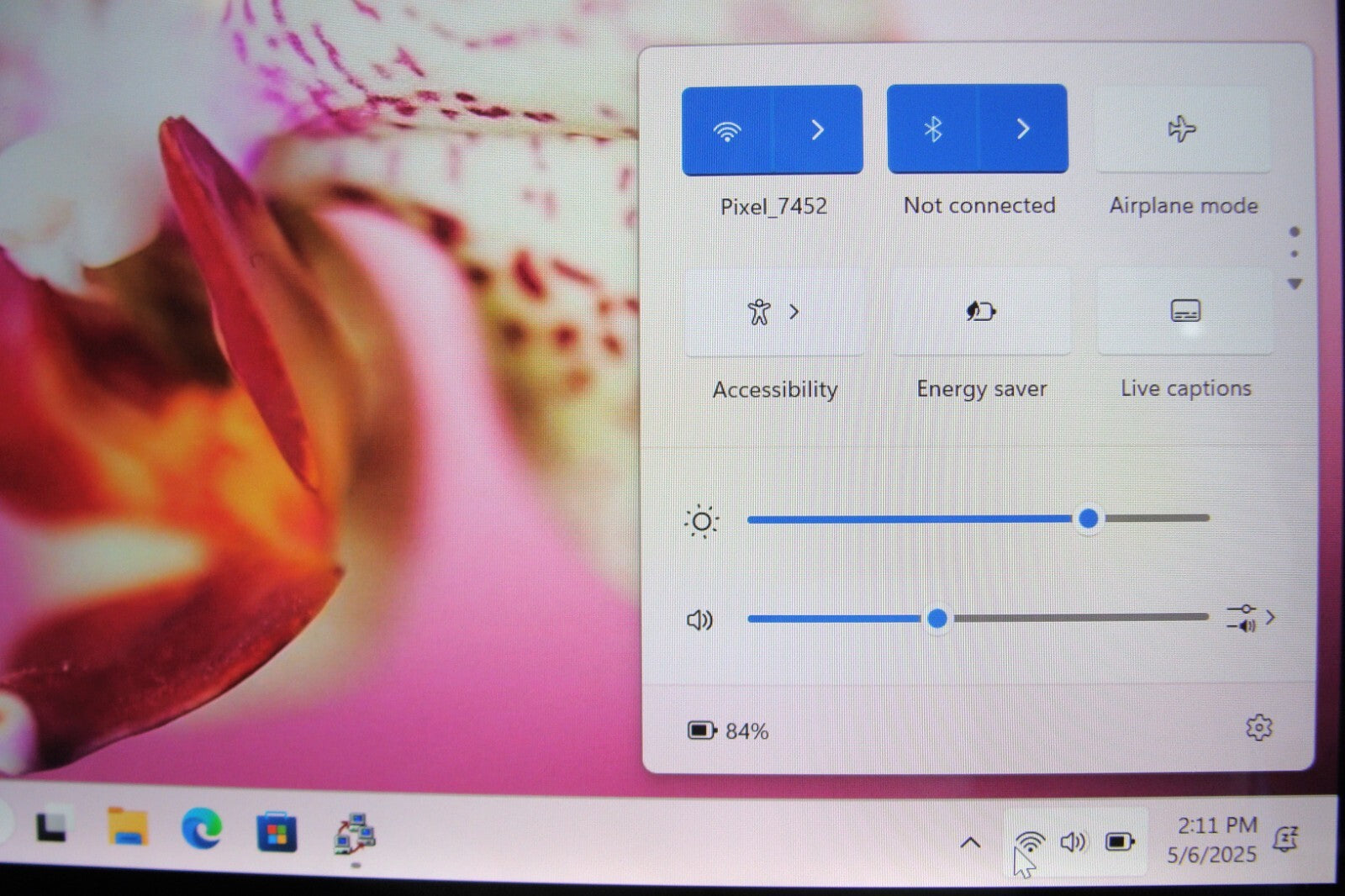Click the volume slider handle

tap(937, 619)
